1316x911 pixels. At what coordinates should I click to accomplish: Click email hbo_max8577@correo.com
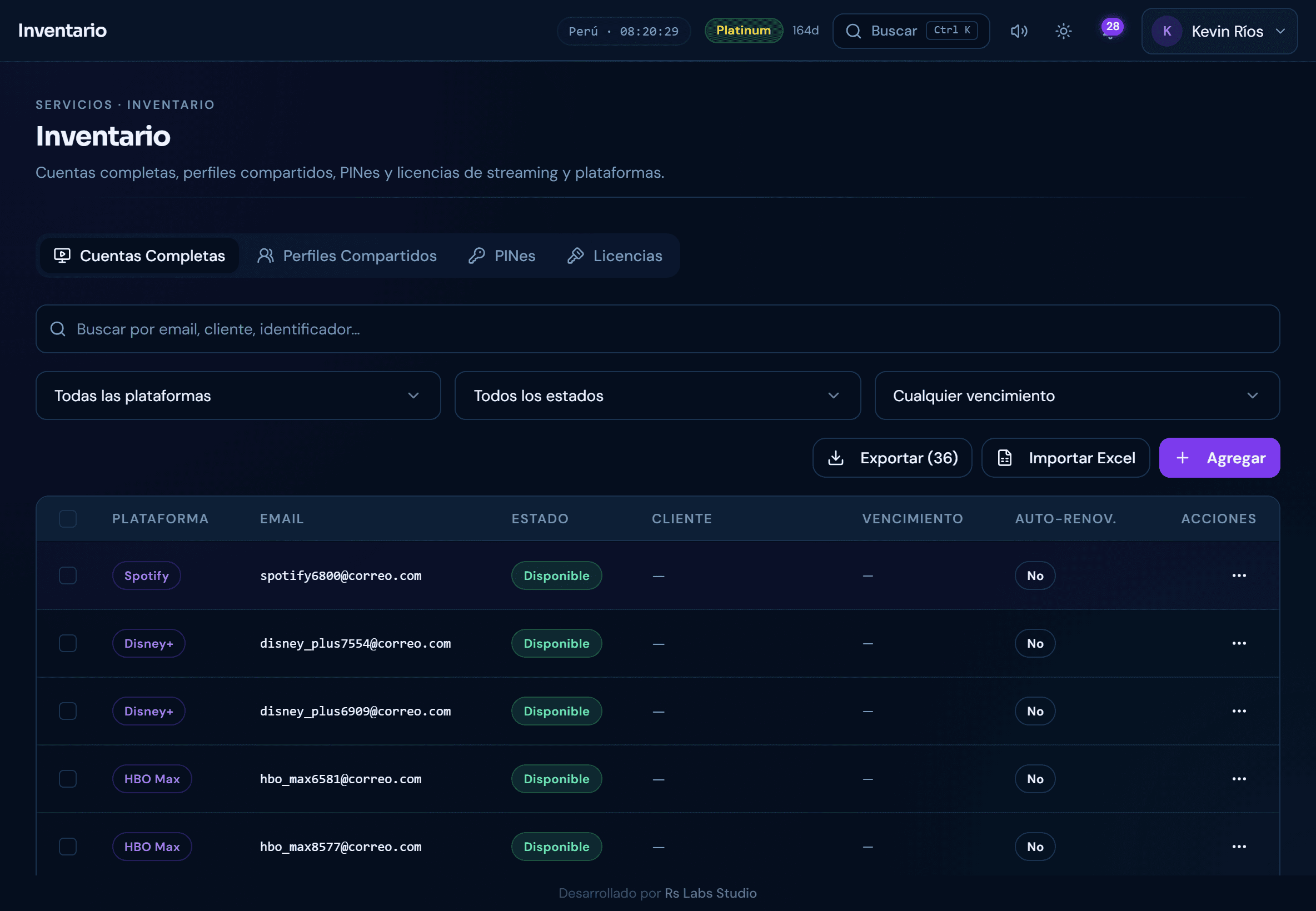point(340,847)
